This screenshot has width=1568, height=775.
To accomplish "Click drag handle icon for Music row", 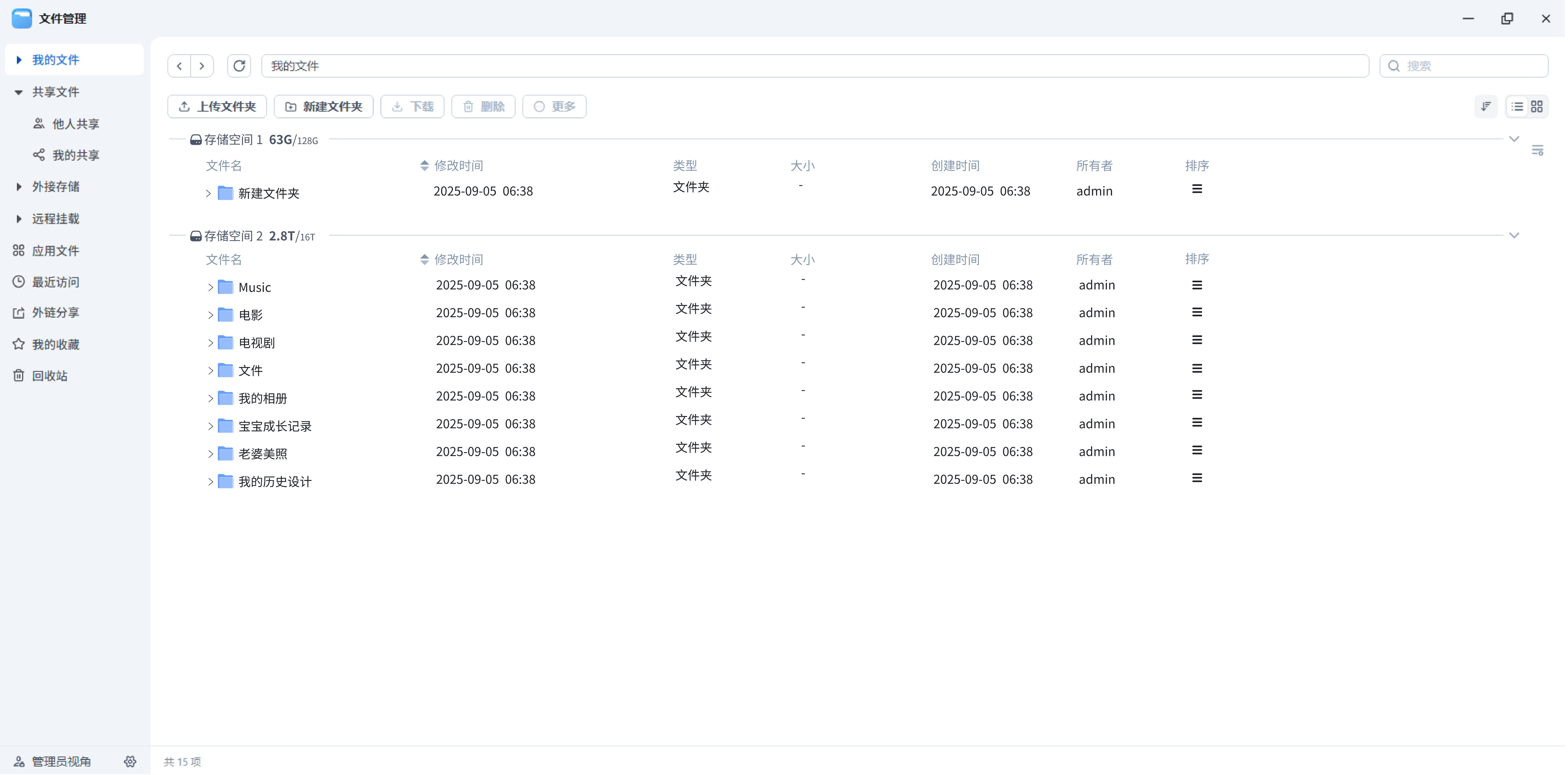I will [x=1197, y=285].
